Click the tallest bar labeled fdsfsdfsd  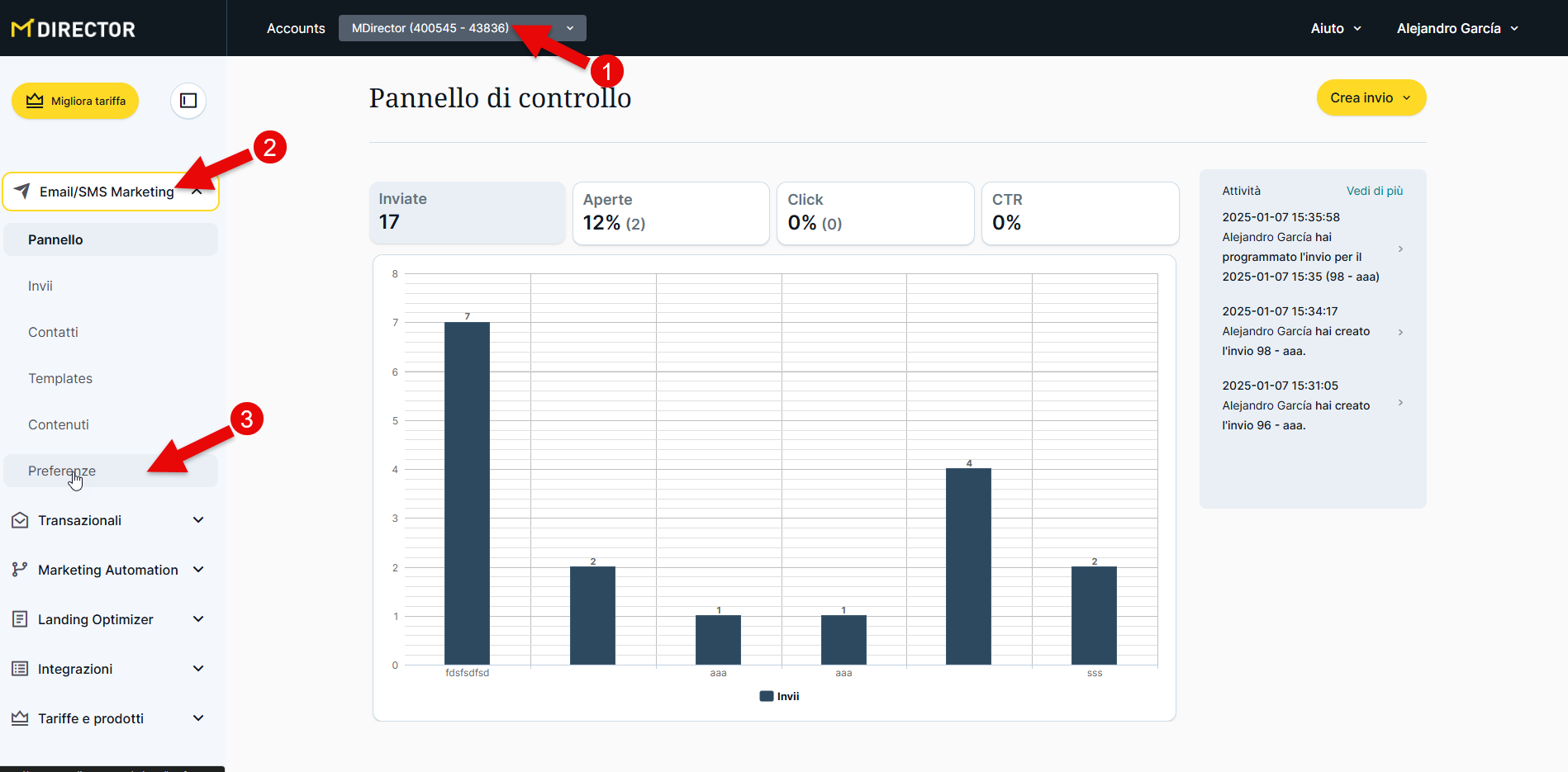point(467,493)
